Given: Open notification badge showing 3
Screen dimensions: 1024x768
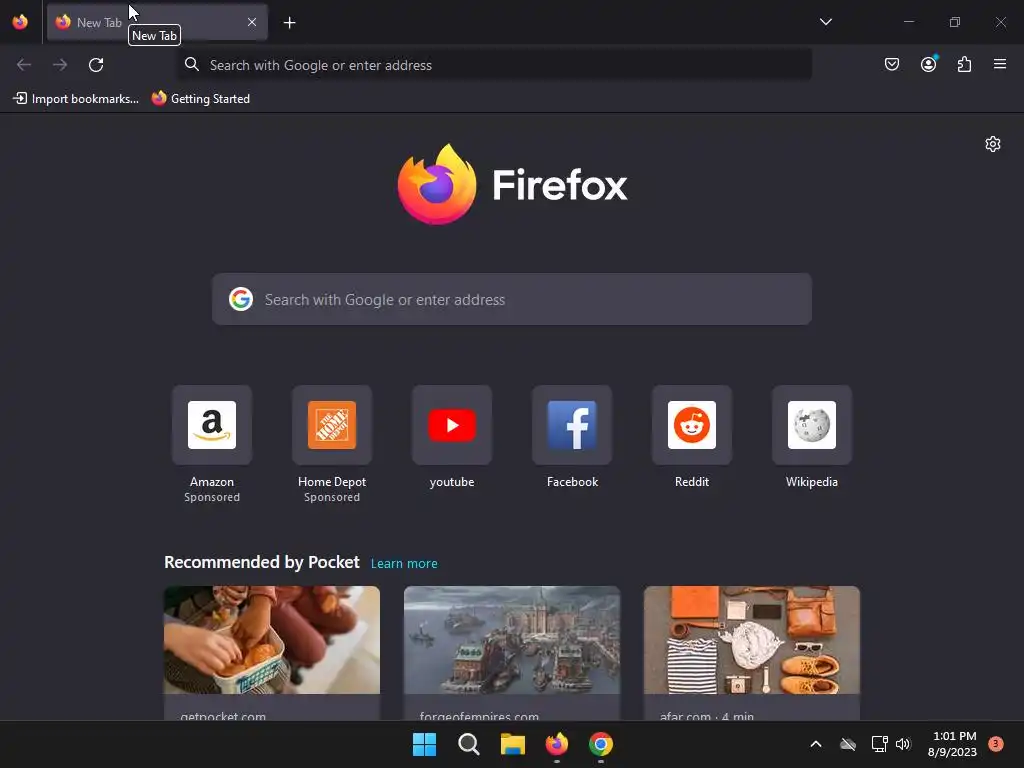Looking at the screenshot, I should (995, 744).
